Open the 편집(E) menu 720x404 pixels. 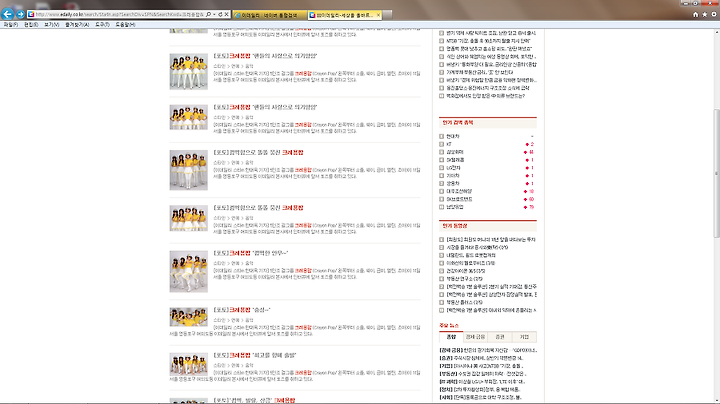tap(31, 25)
